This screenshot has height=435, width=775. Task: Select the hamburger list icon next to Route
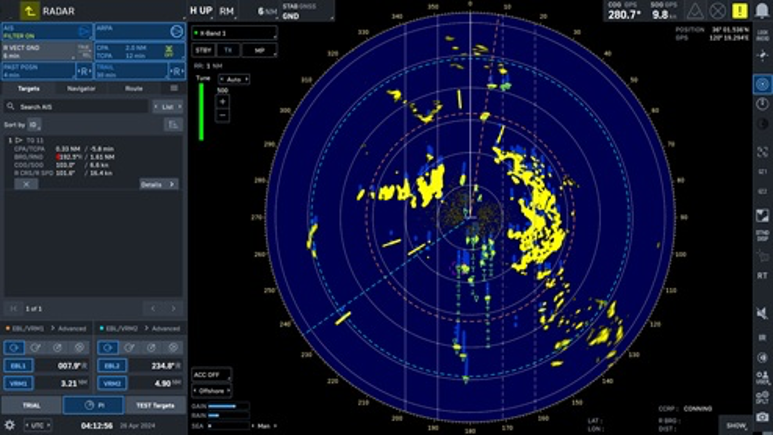(174, 88)
